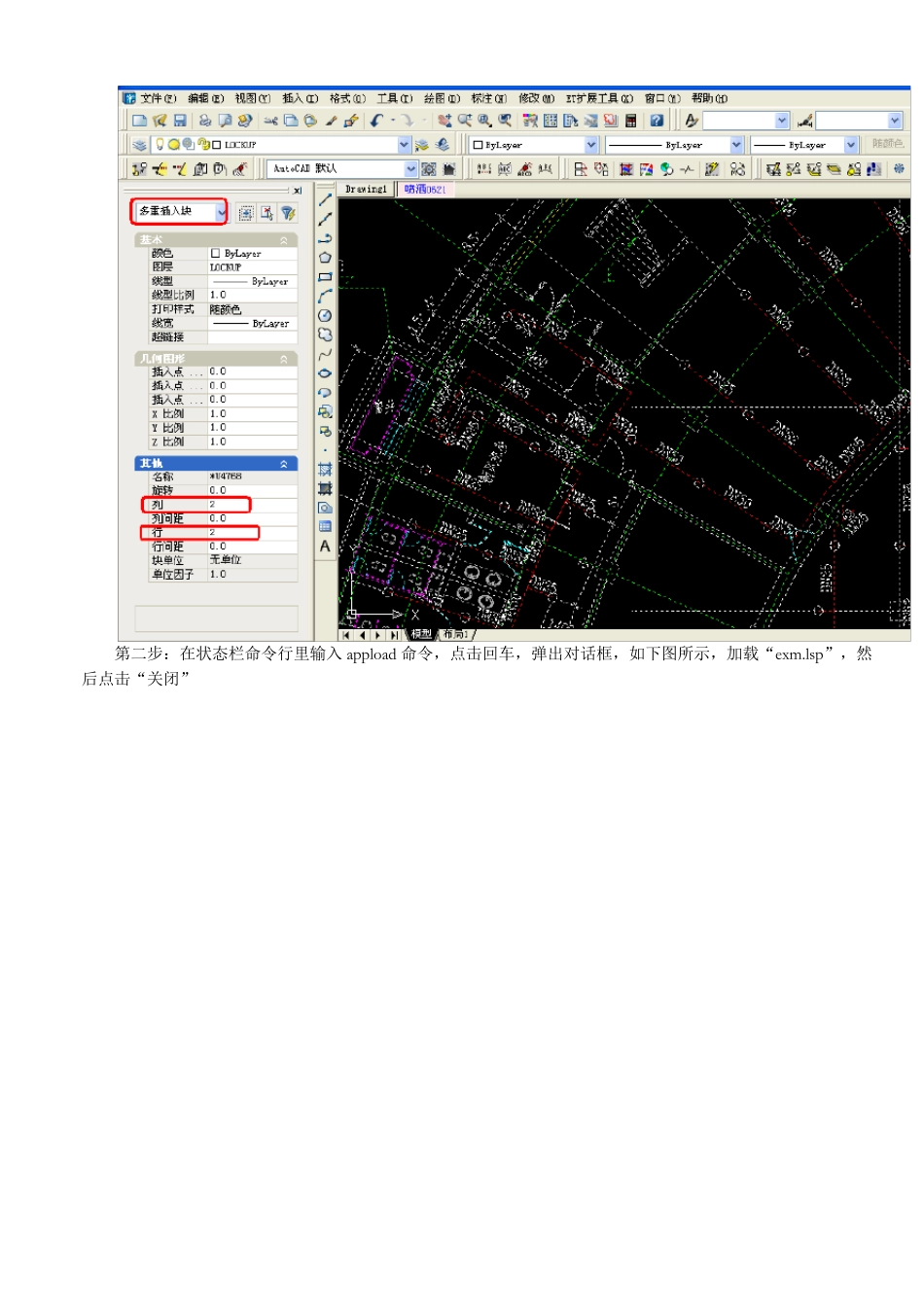Close the properties palette
The width and height of the screenshot is (924, 1307).
pyautogui.click(x=298, y=191)
